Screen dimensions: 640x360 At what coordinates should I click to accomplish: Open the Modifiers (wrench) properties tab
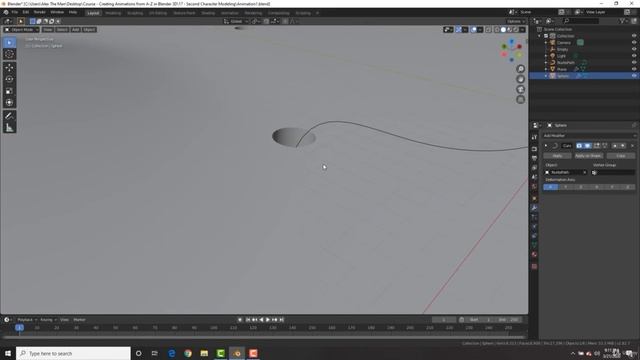click(x=534, y=208)
